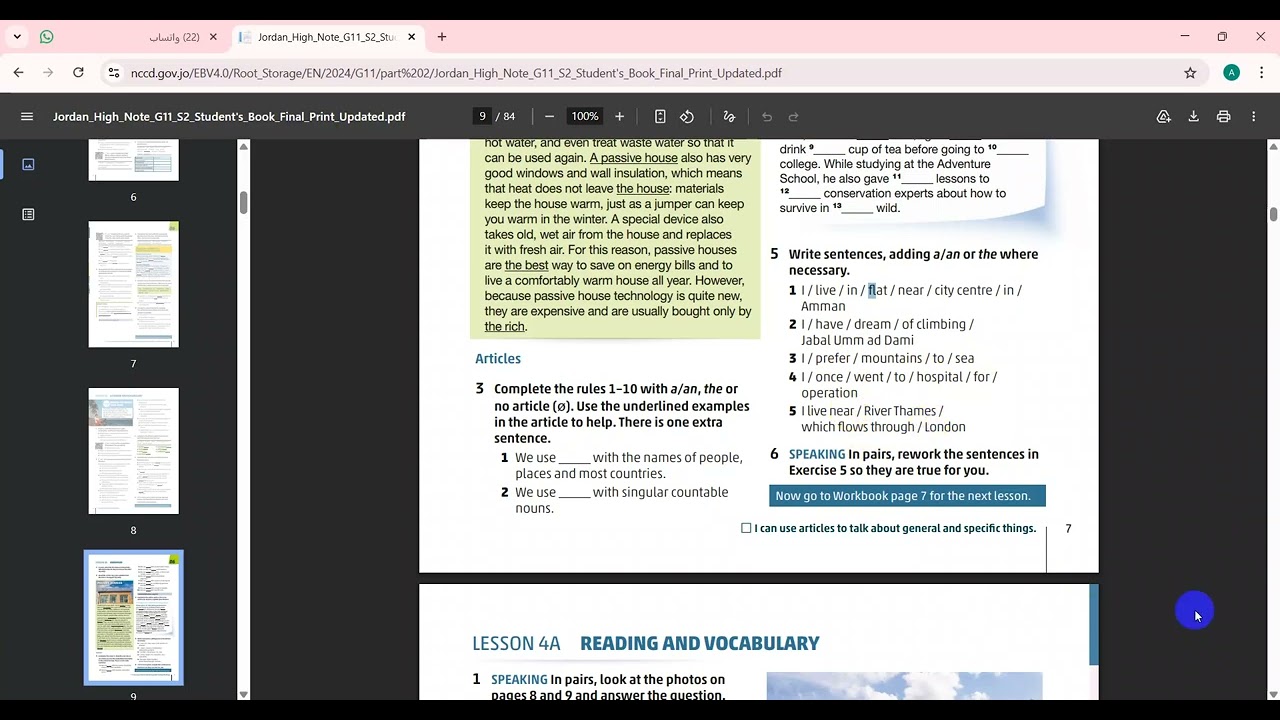Open the PDF viewer more actions menu

tap(1253, 117)
